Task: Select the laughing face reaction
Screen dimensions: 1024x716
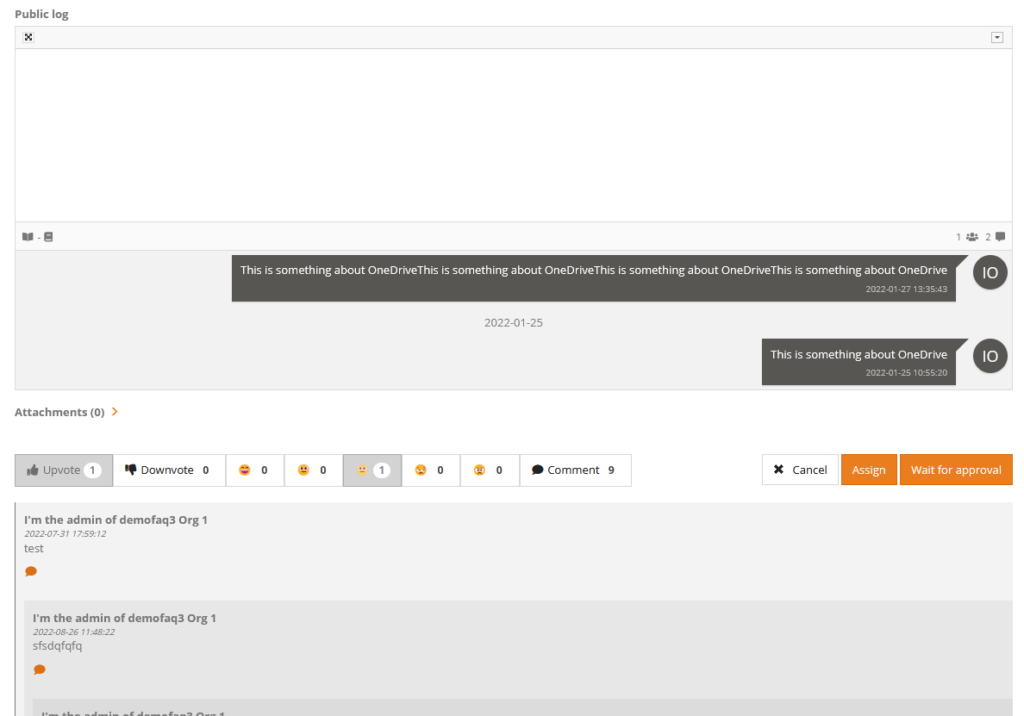Action: click(x=254, y=470)
